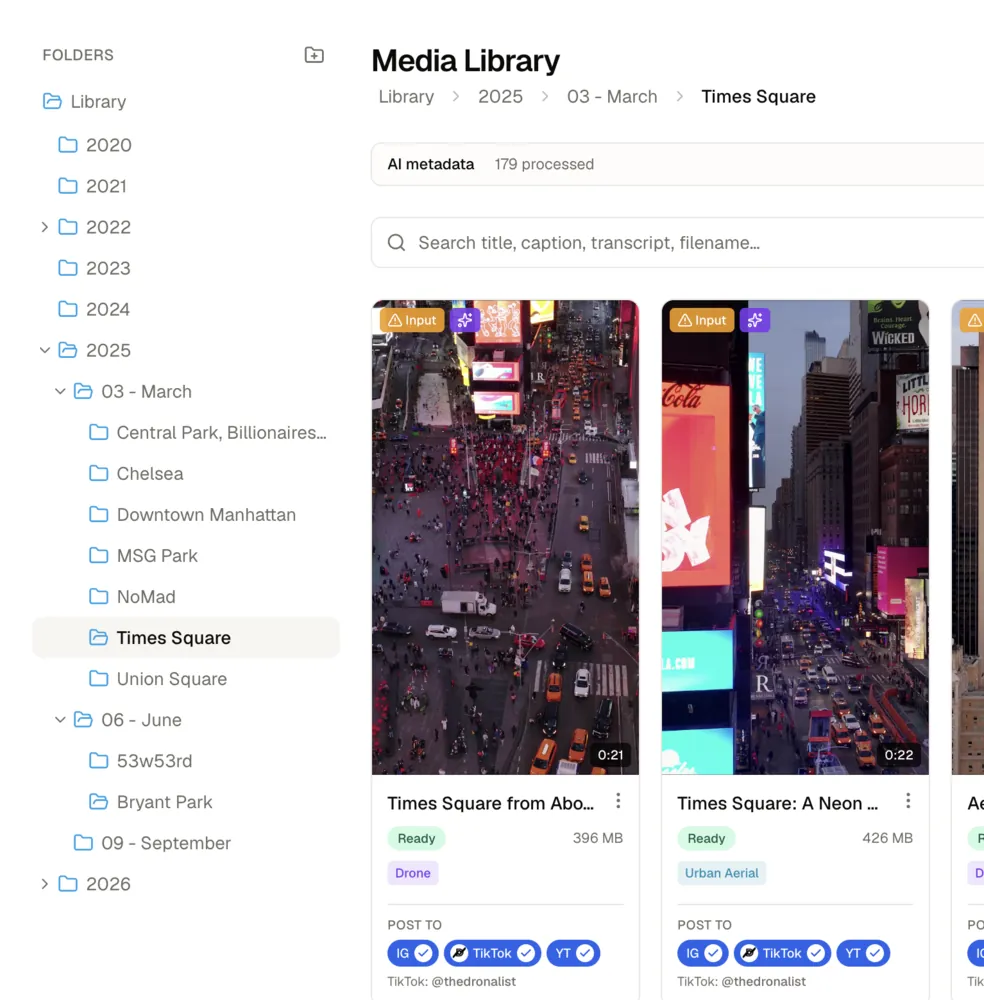This screenshot has width=984, height=1000.
Task: Go to Library in the breadcrumb
Action: [406, 96]
